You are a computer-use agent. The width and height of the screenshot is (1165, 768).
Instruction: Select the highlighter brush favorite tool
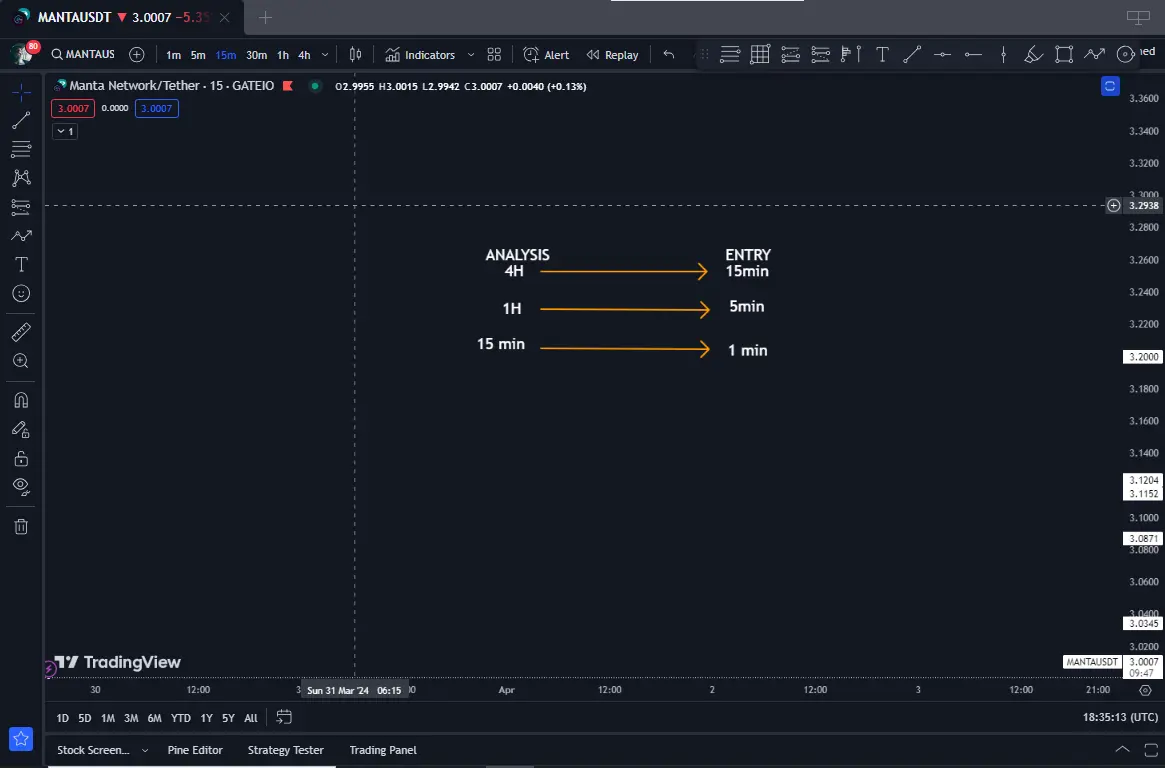pos(1033,54)
